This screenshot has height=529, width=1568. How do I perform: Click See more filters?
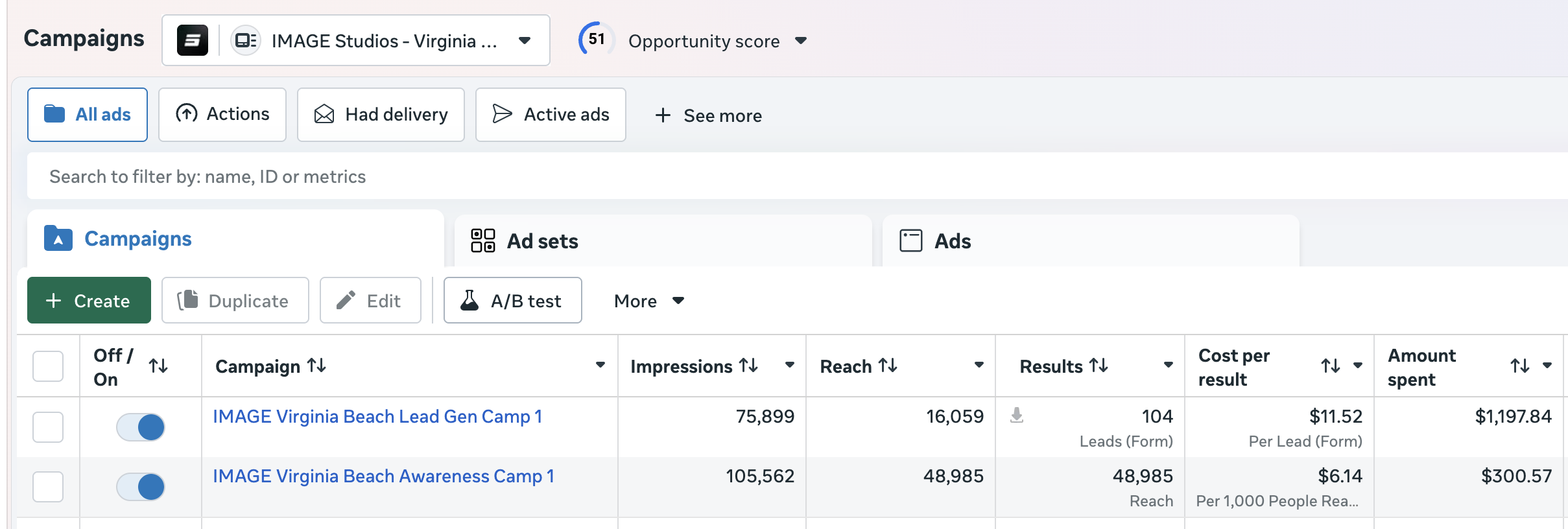(x=708, y=115)
